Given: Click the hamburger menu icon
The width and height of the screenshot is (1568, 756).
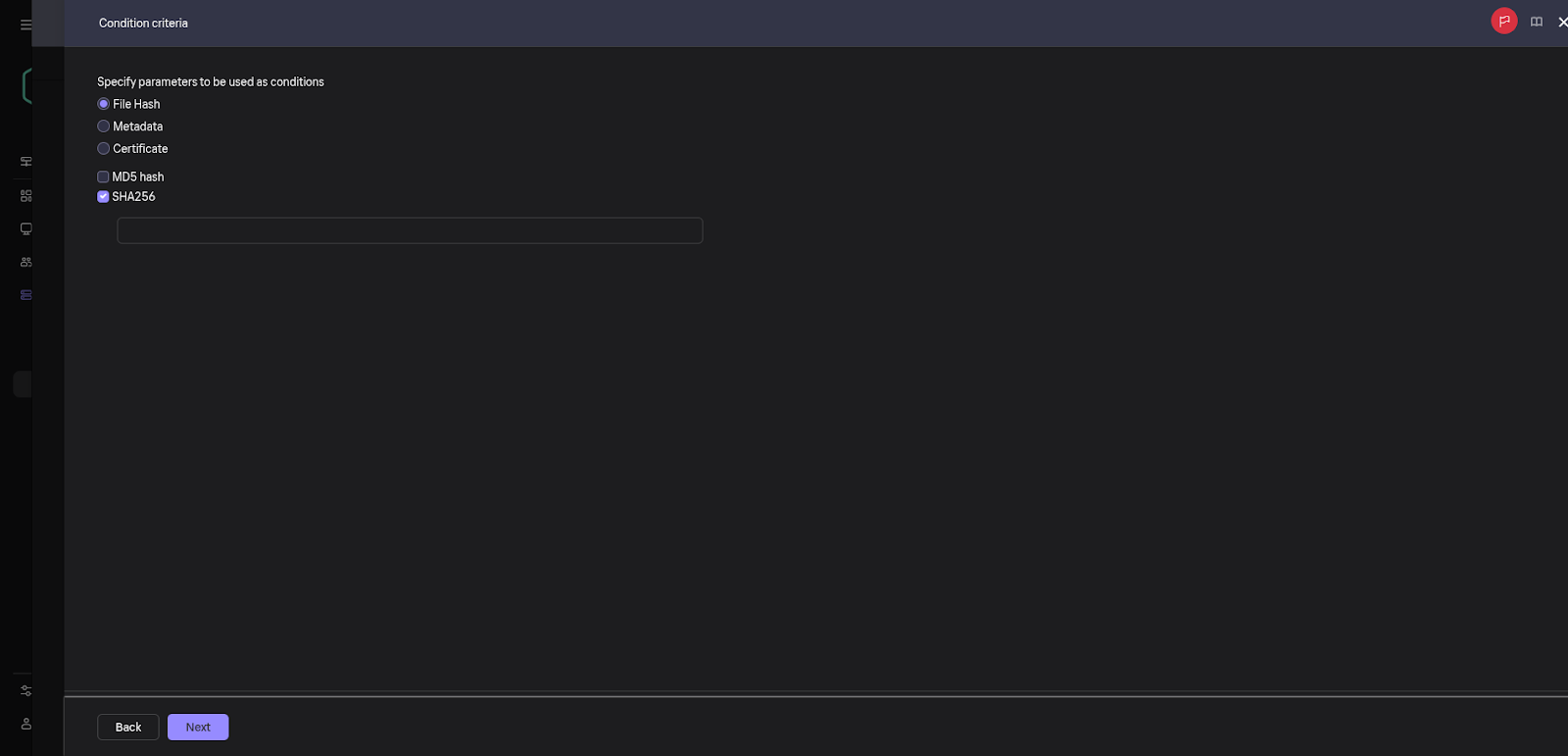Looking at the screenshot, I should [25, 25].
